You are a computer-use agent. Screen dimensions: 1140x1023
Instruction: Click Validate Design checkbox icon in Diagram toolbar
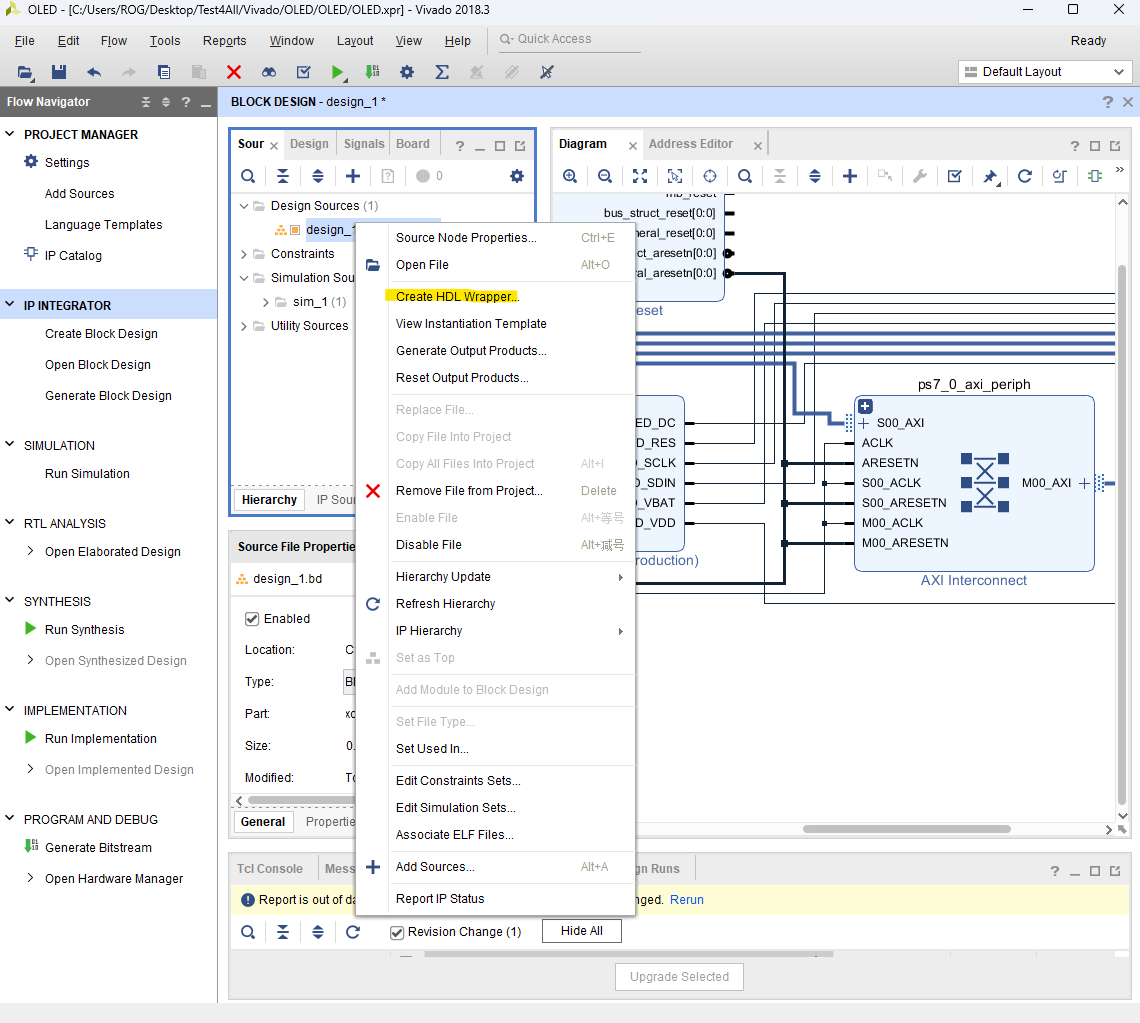coord(955,176)
